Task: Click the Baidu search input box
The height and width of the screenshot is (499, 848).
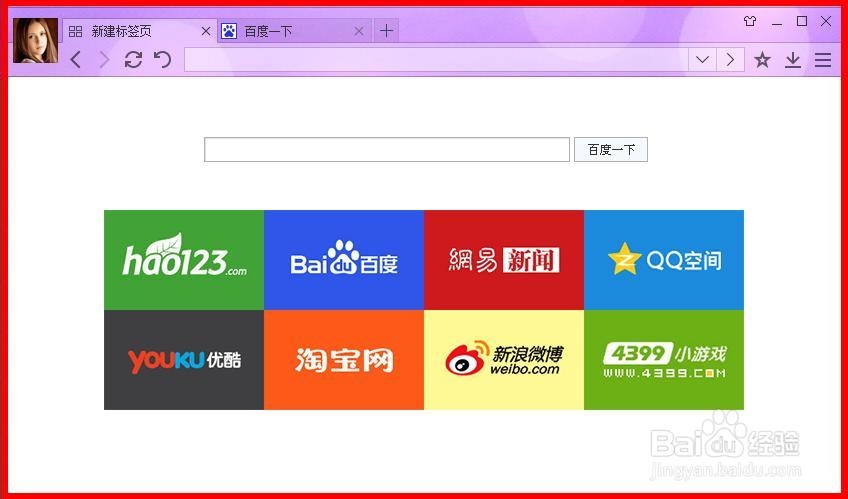Action: tap(387, 150)
